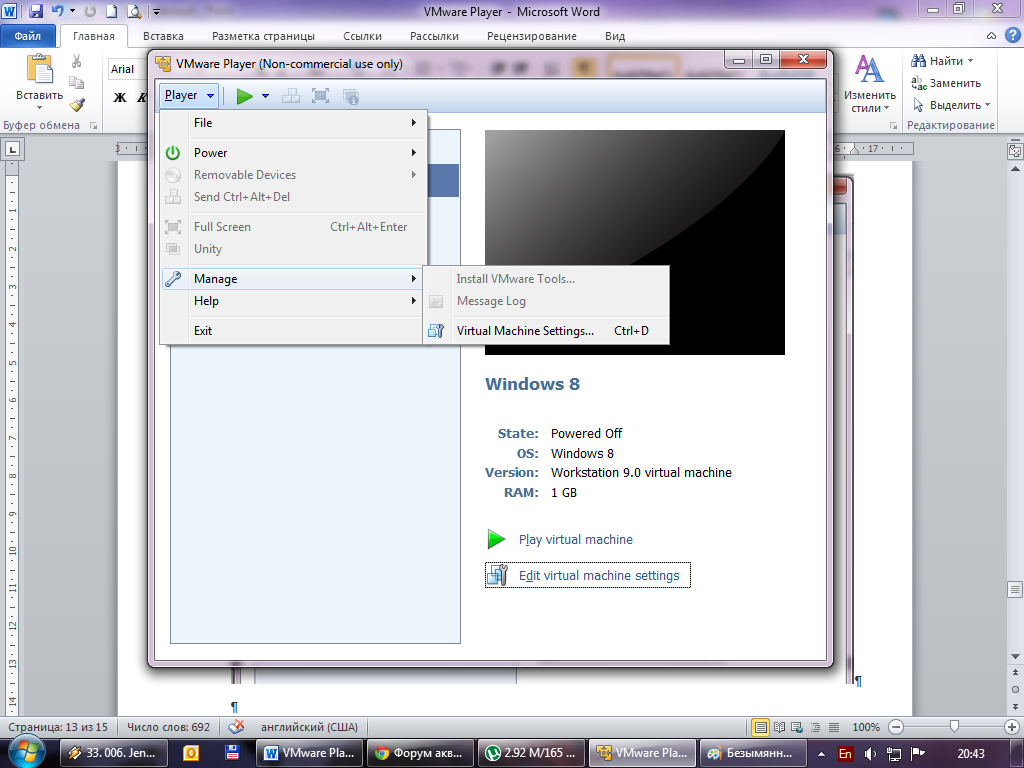Image resolution: width=1024 pixels, height=768 pixels.
Task: Click the spelling check icon in status bar
Action: pos(236,727)
